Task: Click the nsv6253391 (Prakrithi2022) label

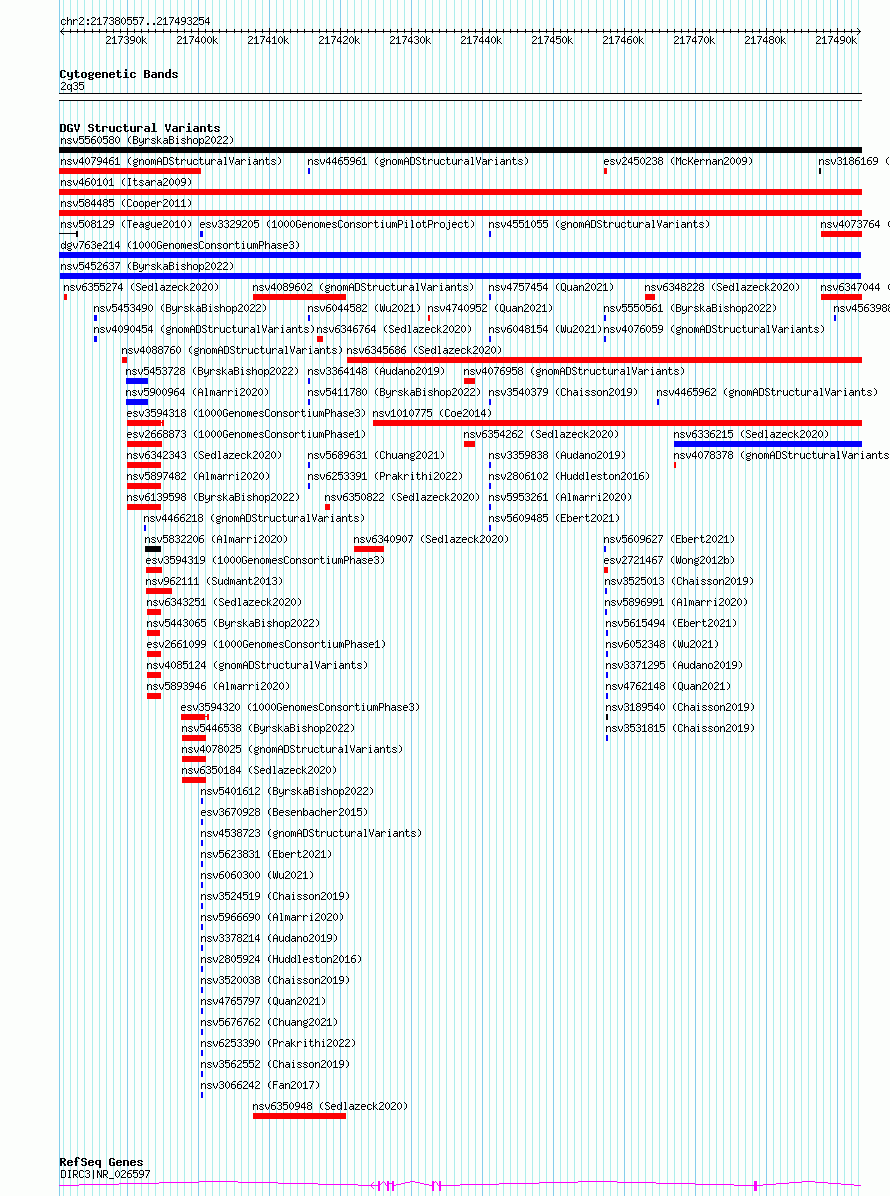Action: [385, 476]
